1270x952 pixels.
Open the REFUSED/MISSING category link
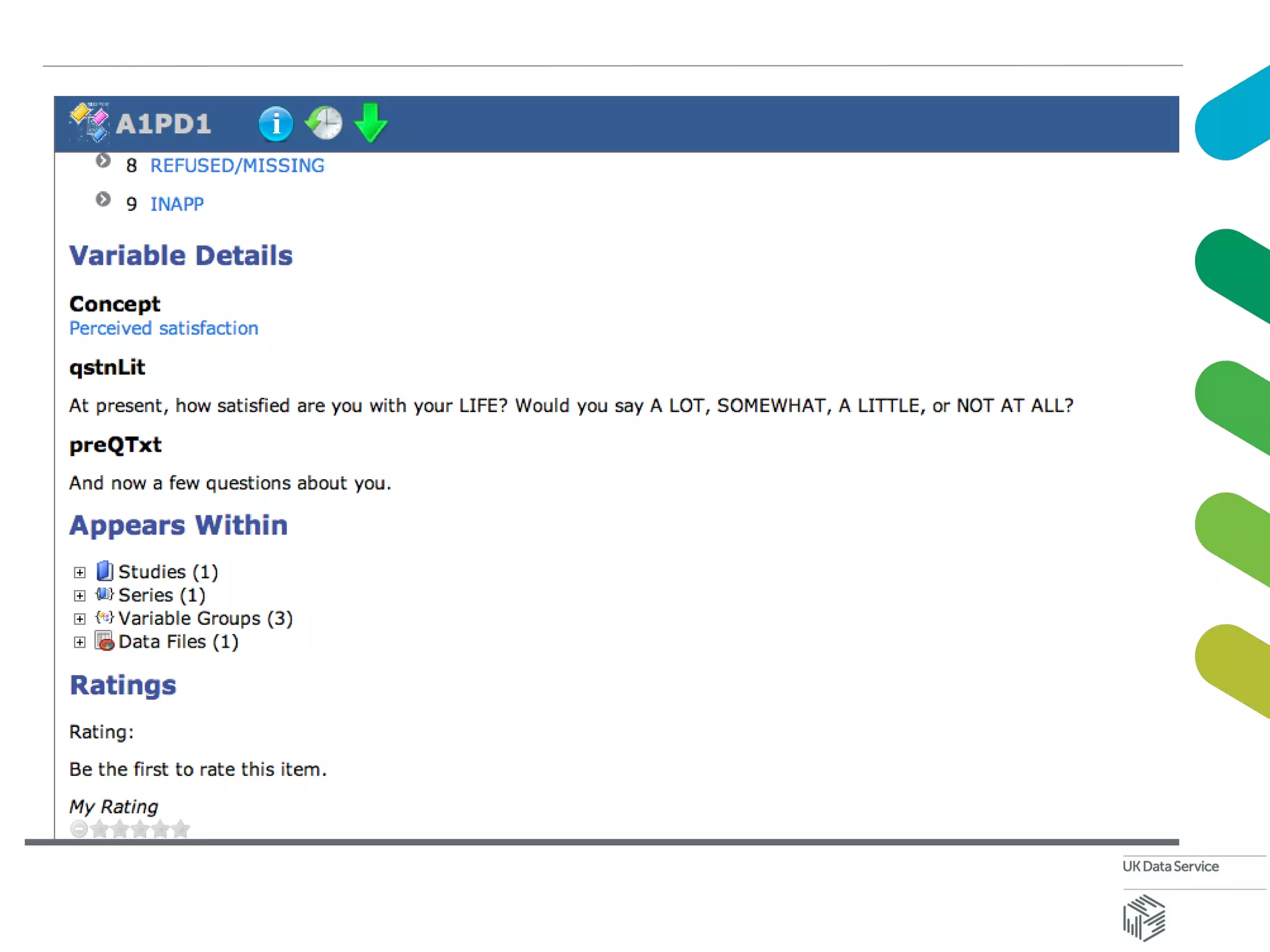[237, 165]
